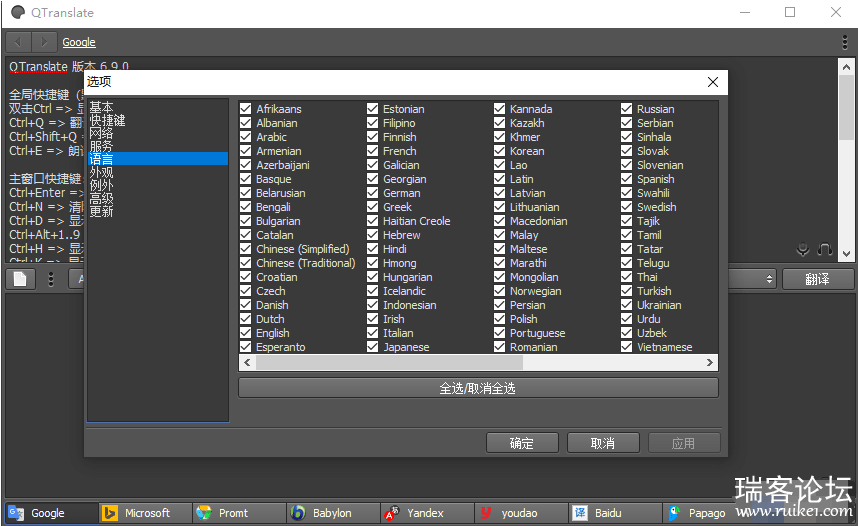
Task: Toggle the Russian language checkbox
Action: point(627,108)
